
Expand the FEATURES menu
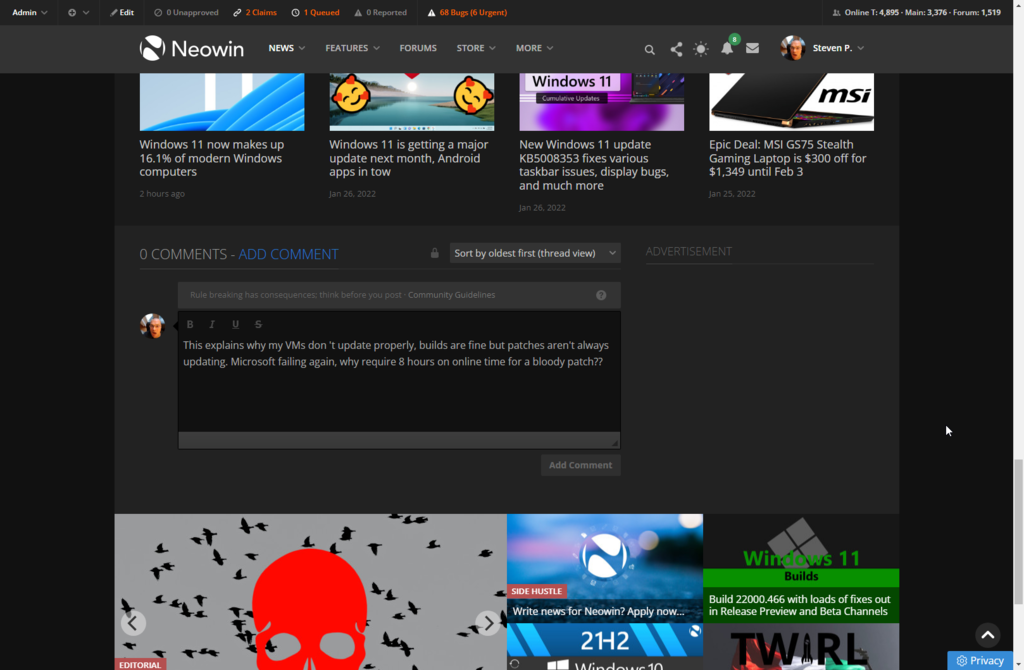click(353, 48)
